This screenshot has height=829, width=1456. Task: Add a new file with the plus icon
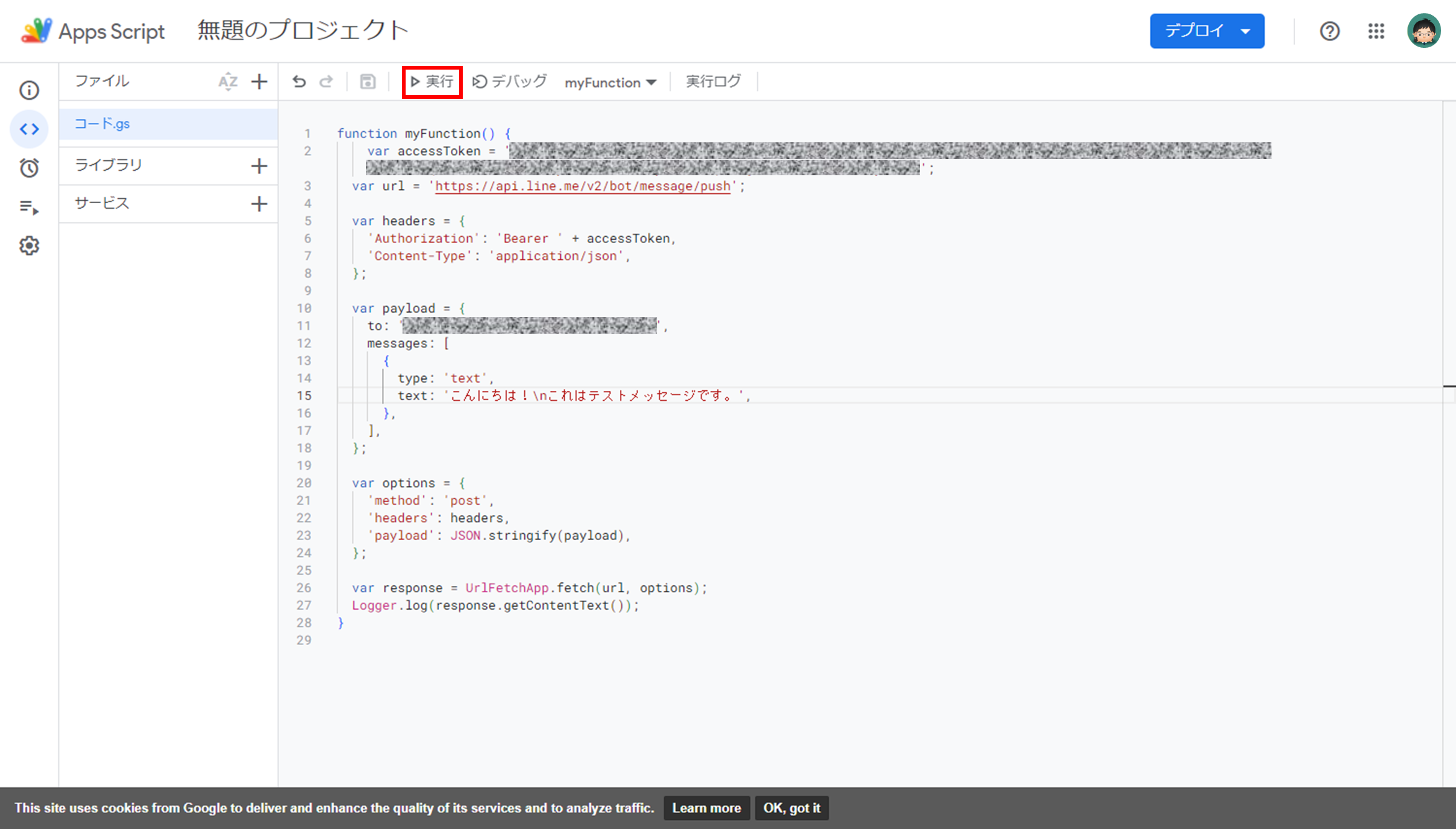point(260,81)
